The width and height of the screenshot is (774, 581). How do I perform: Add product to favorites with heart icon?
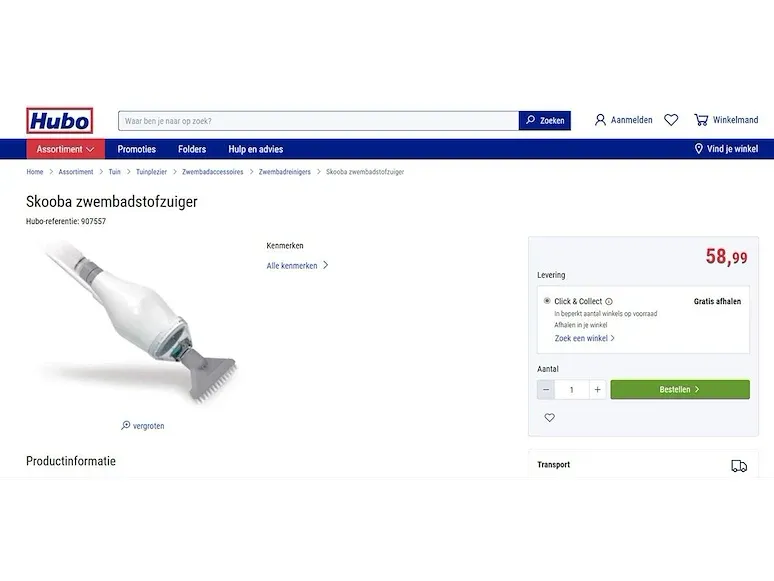coord(549,418)
